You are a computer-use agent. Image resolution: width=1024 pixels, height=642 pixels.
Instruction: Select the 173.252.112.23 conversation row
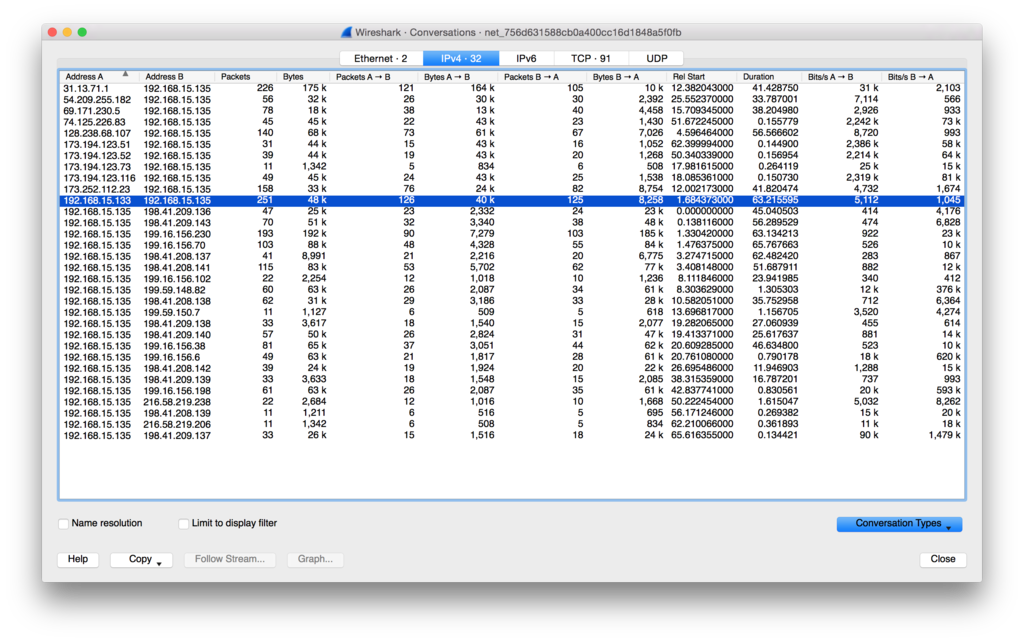512,189
